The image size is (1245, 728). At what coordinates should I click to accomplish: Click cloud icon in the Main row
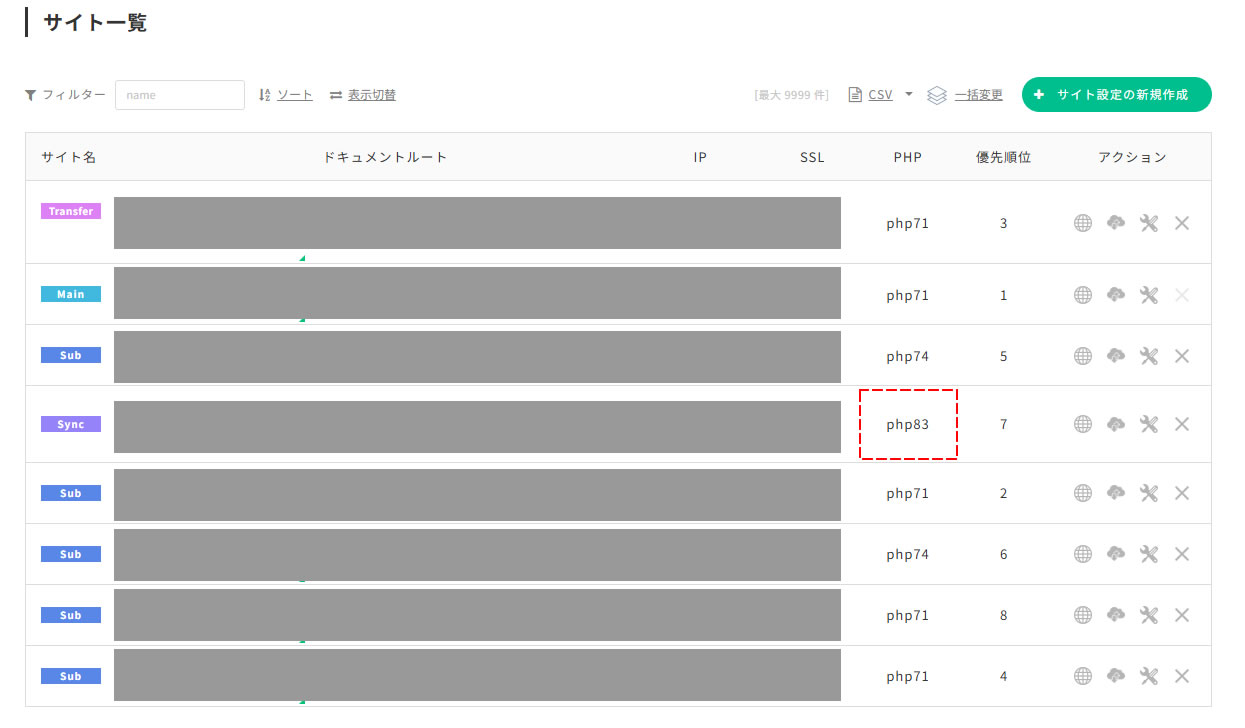[1116, 295]
